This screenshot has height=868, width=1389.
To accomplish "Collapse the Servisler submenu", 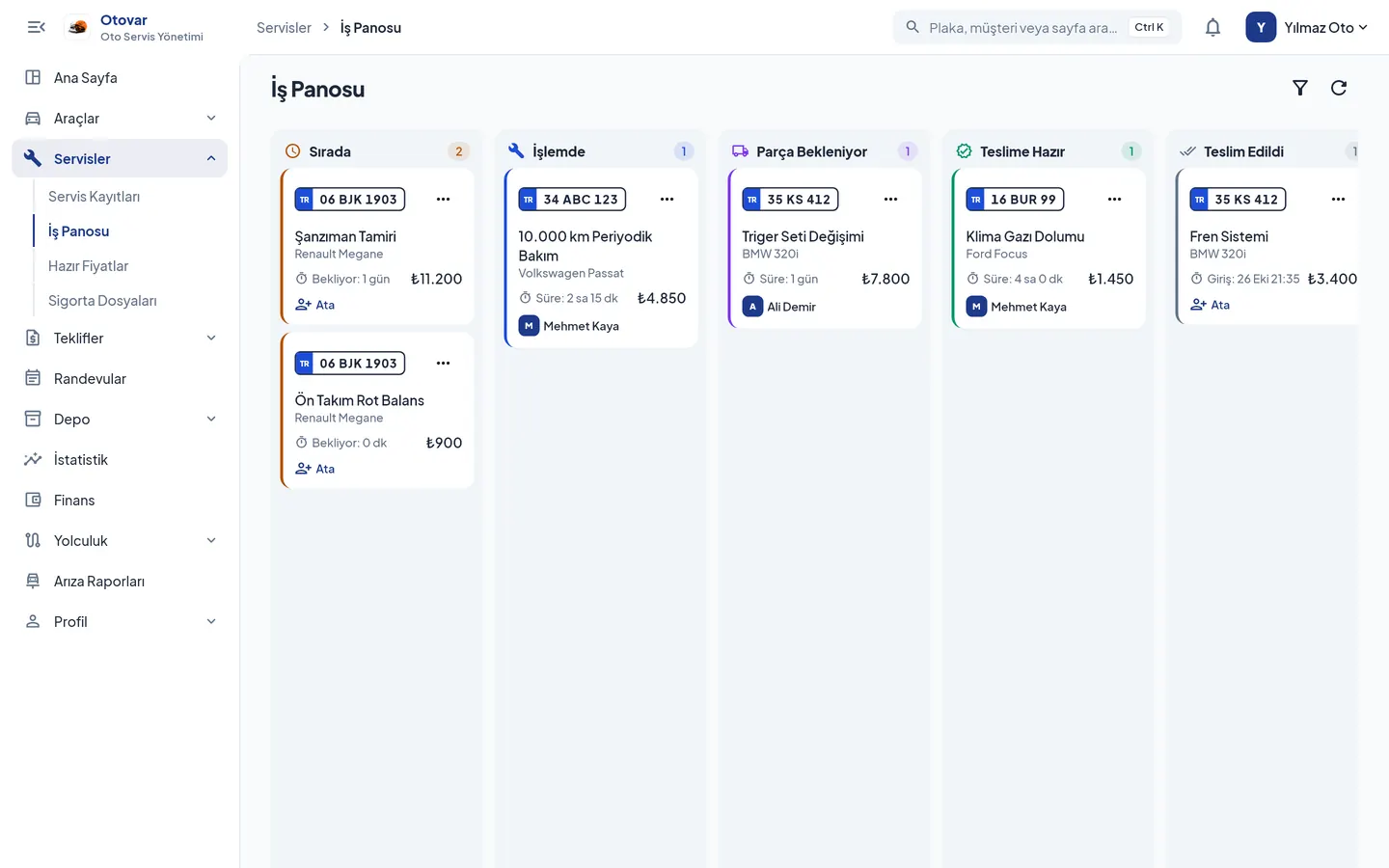I will 211,158.
